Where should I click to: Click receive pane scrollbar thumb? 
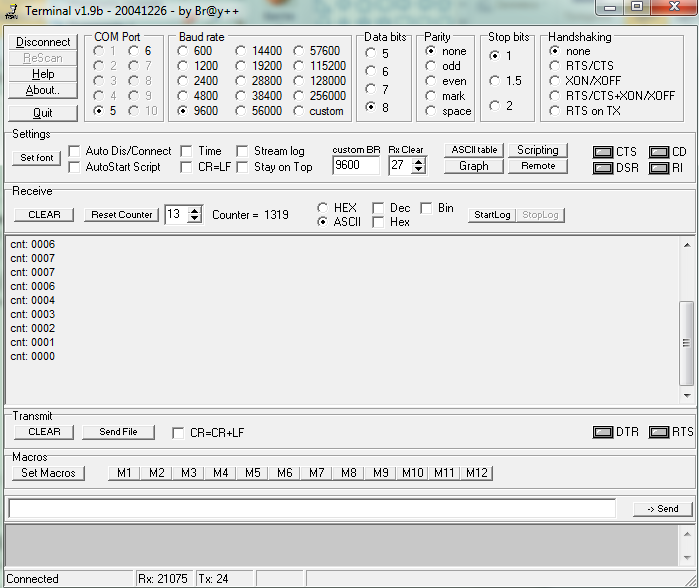coord(687,343)
